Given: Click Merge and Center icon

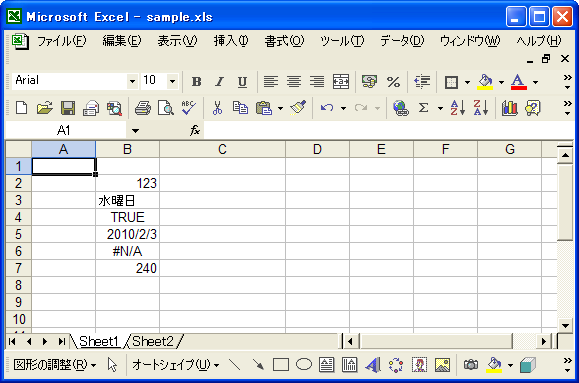Looking at the screenshot, I should pos(340,82).
